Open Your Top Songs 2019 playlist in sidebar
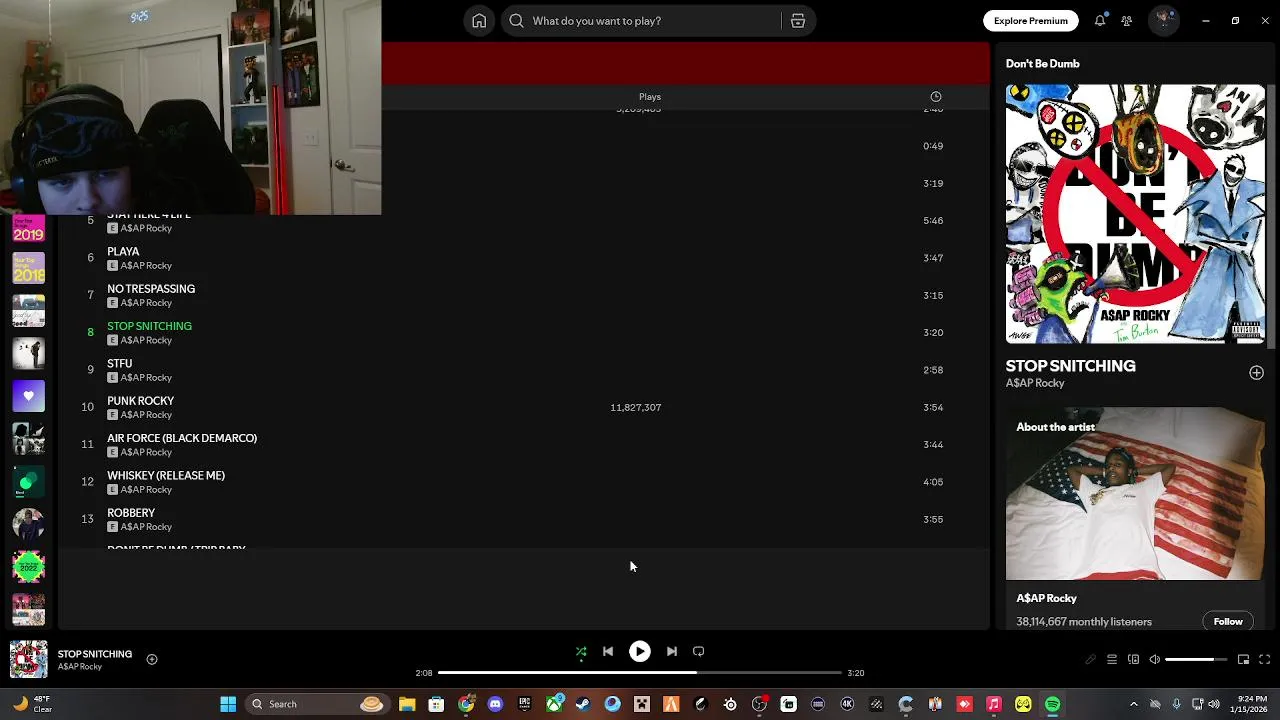Image resolution: width=1280 pixels, height=720 pixels. coord(28,229)
